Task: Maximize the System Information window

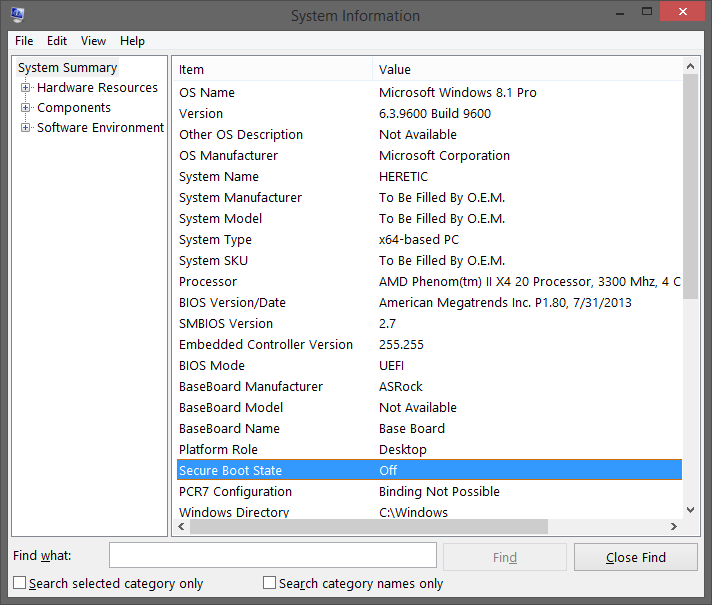Action: pyautogui.click(x=647, y=12)
